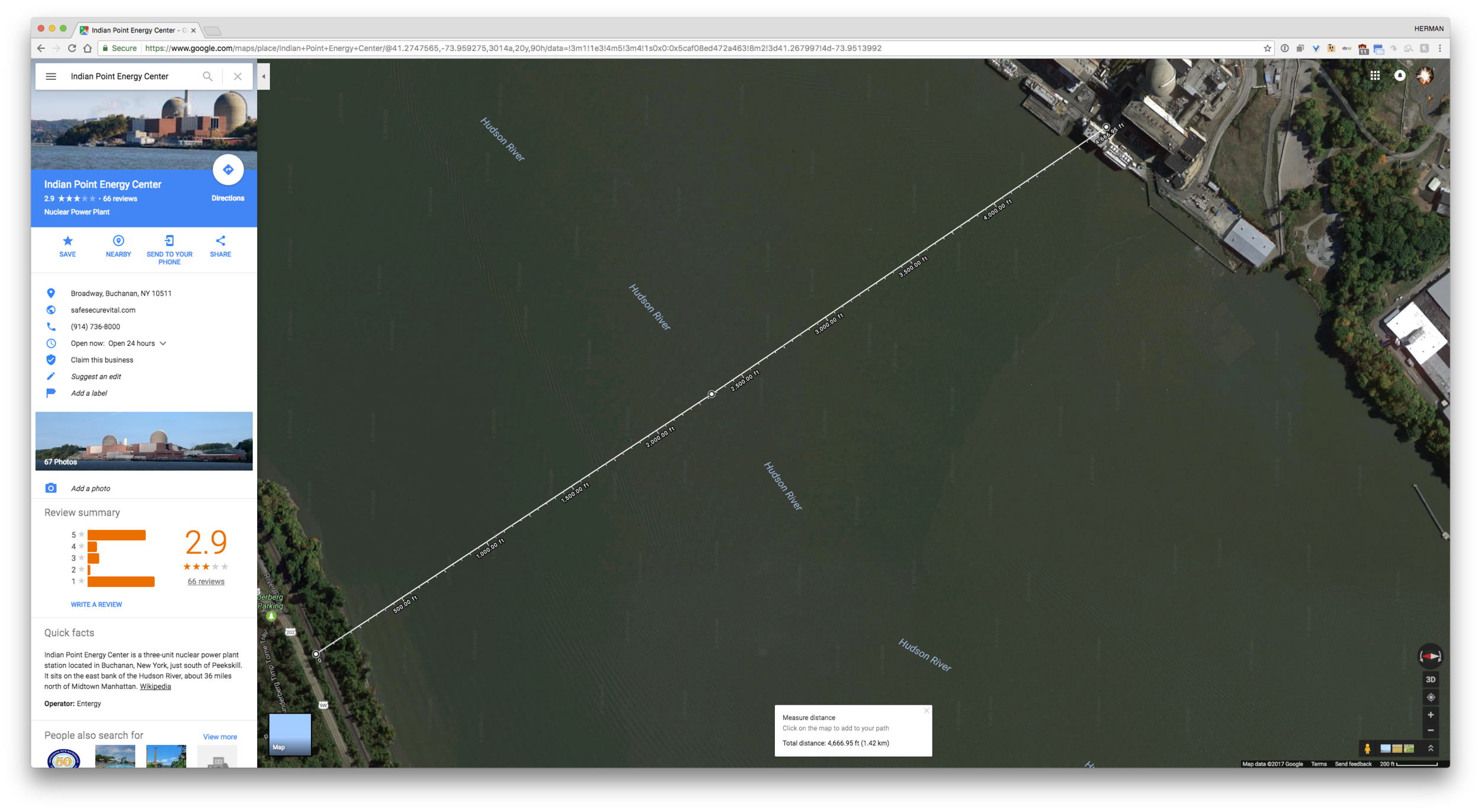Click the Nuclear Power Plant category text

click(x=77, y=212)
